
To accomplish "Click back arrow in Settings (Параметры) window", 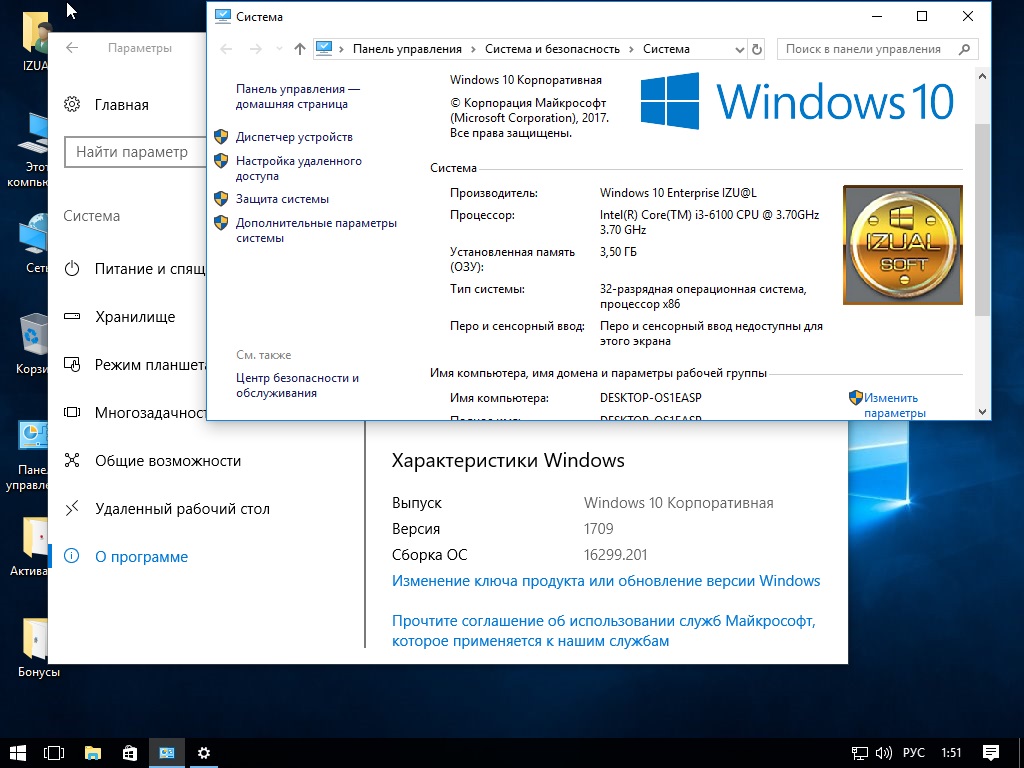I will click(72, 48).
